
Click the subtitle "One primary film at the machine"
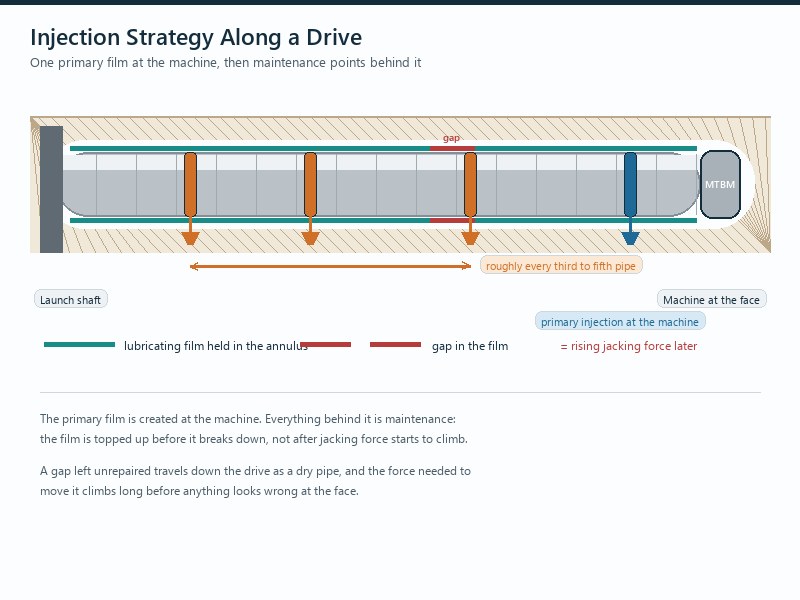pyautogui.click(x=226, y=62)
